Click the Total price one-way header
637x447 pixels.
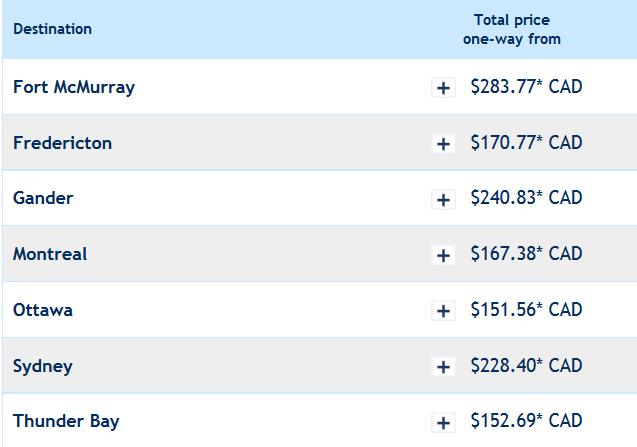[x=512, y=29]
